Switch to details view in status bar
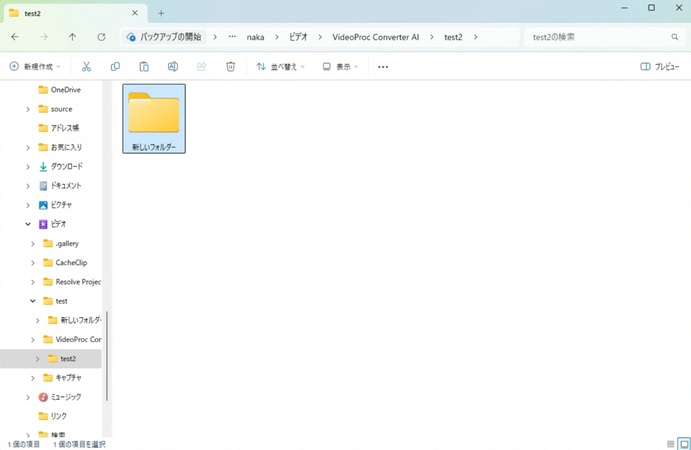This screenshot has height=450, width=691. point(670,444)
